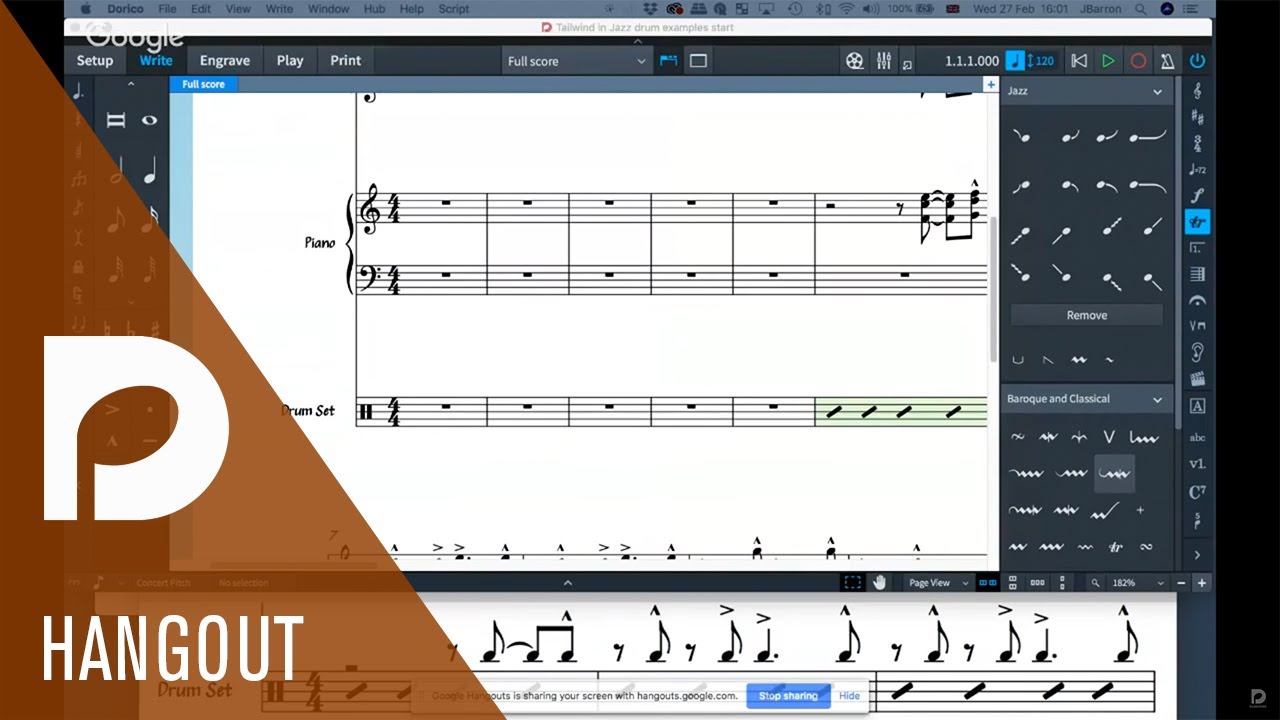This screenshot has height=720, width=1280.
Task: Open the Tempo panel icon
Action: tap(1197, 169)
